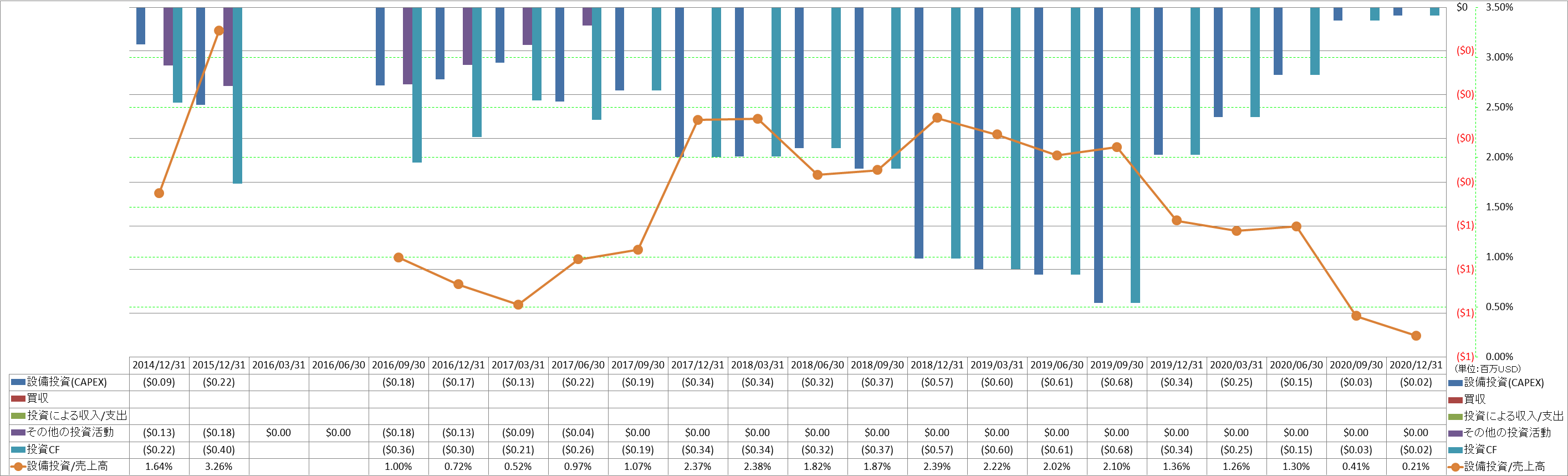
Task: Click the ($0.09) CAPEX cell for 2014/12/31
Action: pyautogui.click(x=159, y=382)
